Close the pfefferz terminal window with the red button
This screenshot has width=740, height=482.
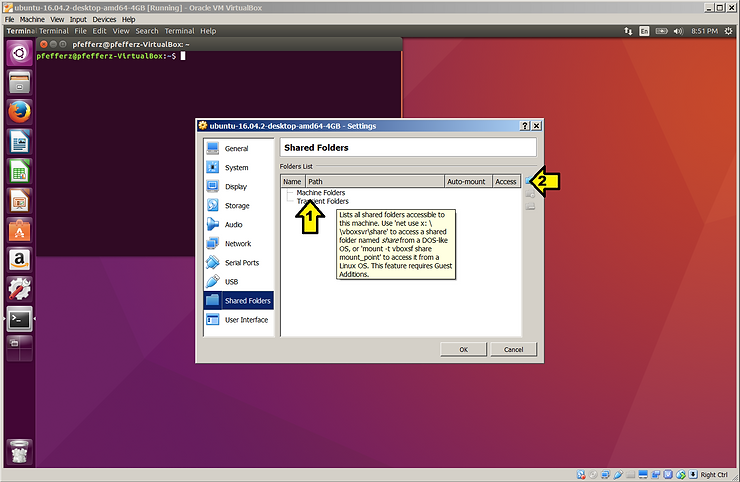point(43,44)
